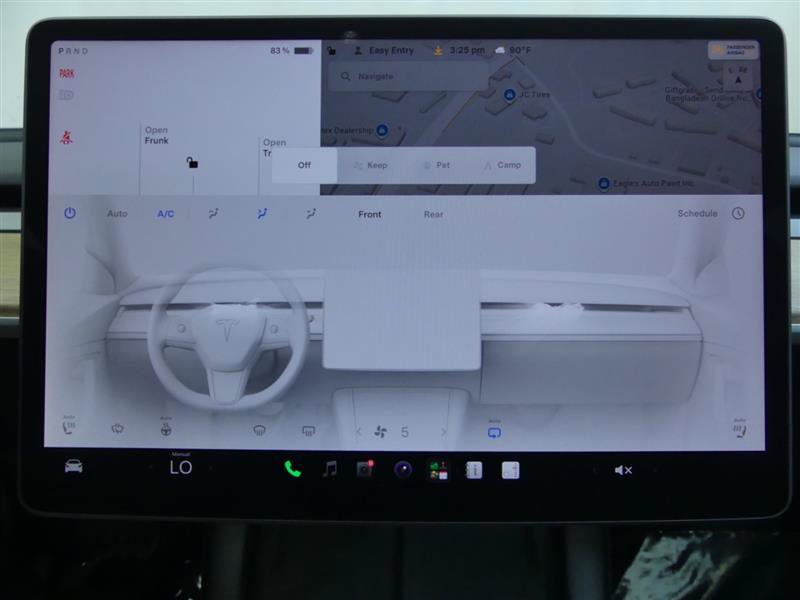The height and width of the screenshot is (600, 800).
Task: Open the Dashcam app
Action: pos(365,469)
